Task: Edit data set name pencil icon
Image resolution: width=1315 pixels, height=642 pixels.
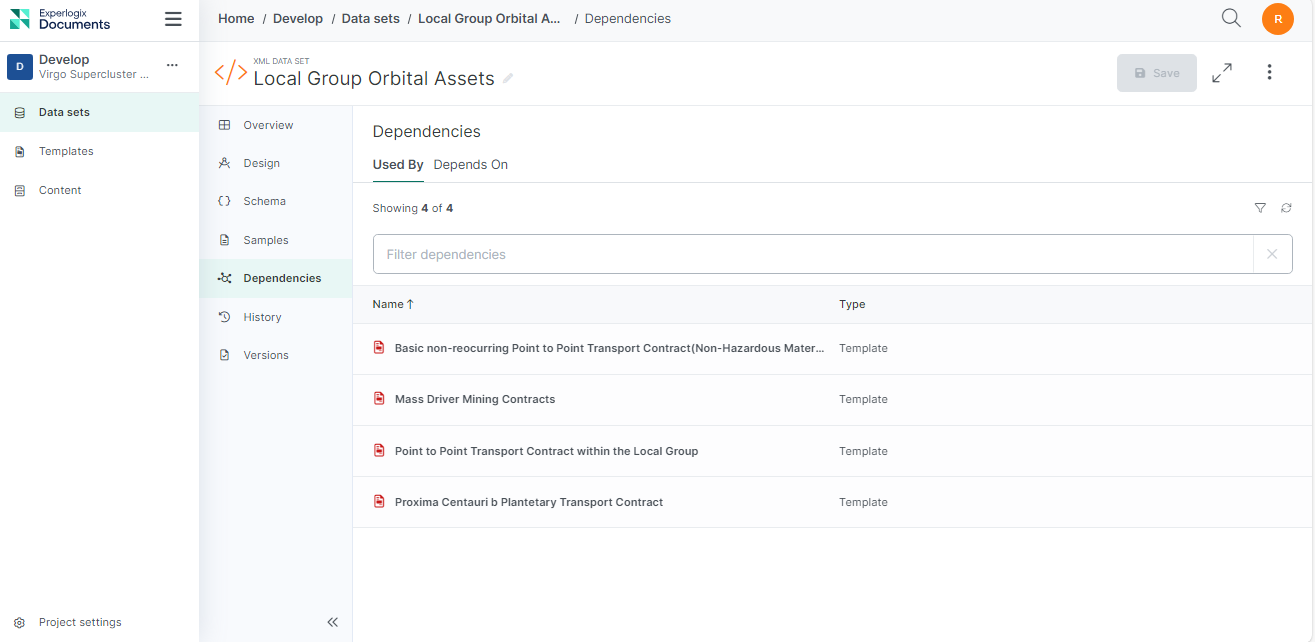Action: [x=508, y=79]
